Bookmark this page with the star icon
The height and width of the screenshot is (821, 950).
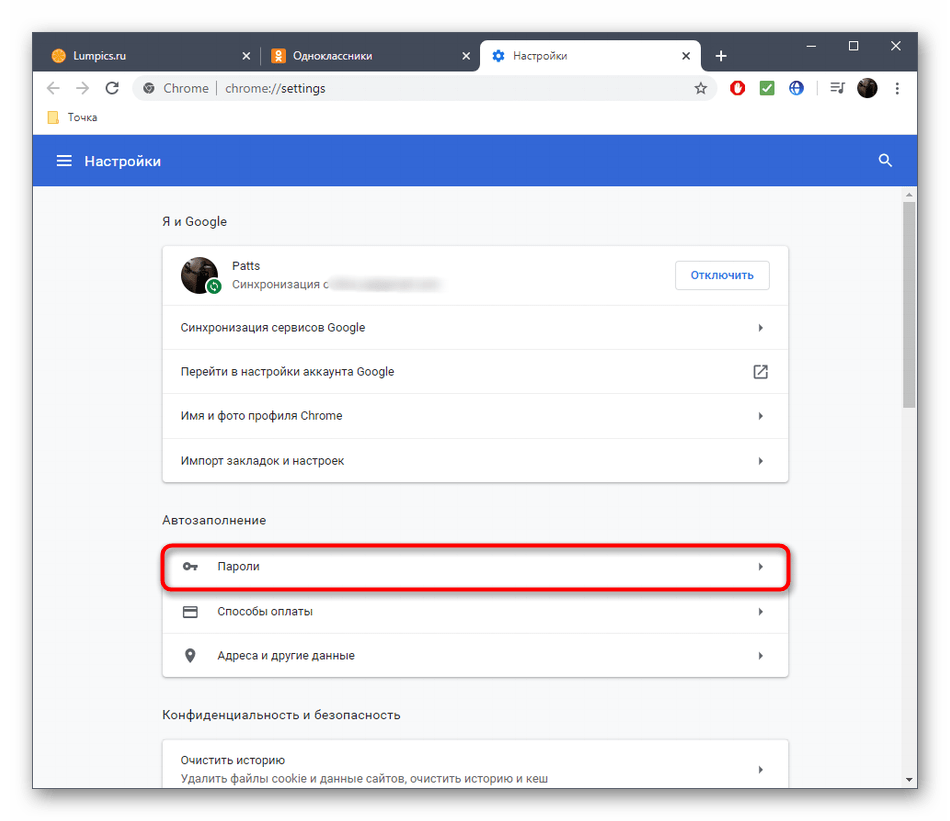(701, 88)
